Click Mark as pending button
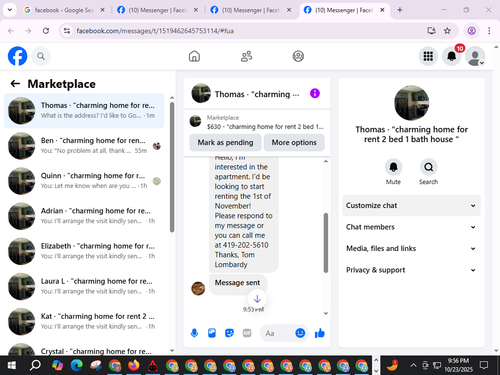Viewport: 500px width, 375px height. click(225, 143)
